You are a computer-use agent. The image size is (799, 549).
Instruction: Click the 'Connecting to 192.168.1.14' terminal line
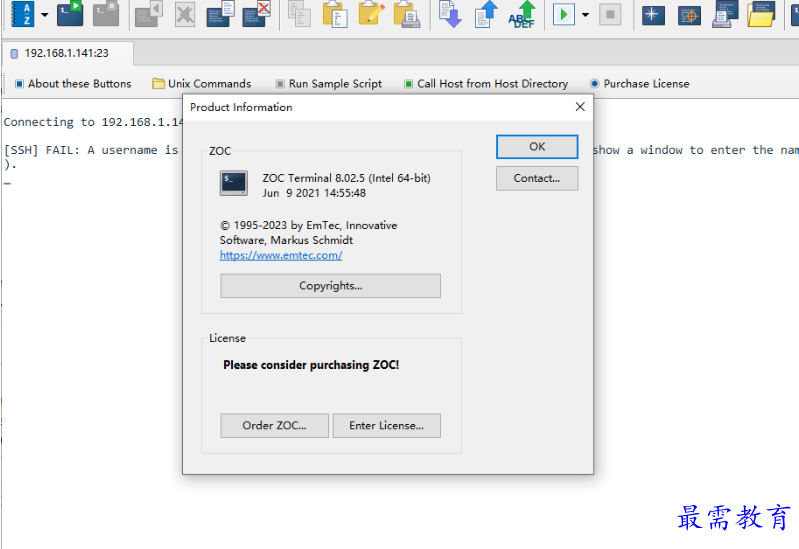(93, 122)
